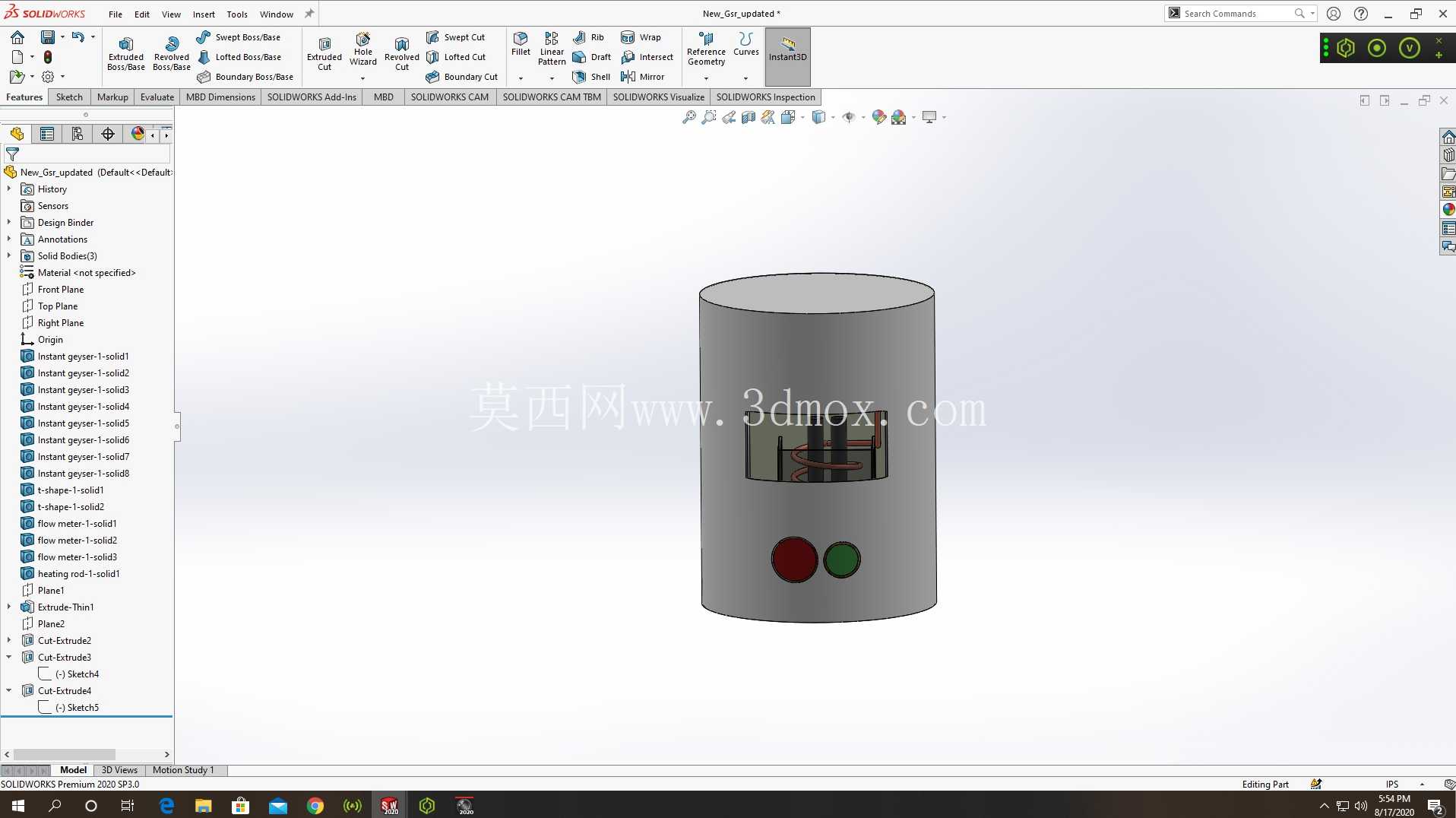Select the Draft tool
The width and height of the screenshot is (1456, 818).
591,57
